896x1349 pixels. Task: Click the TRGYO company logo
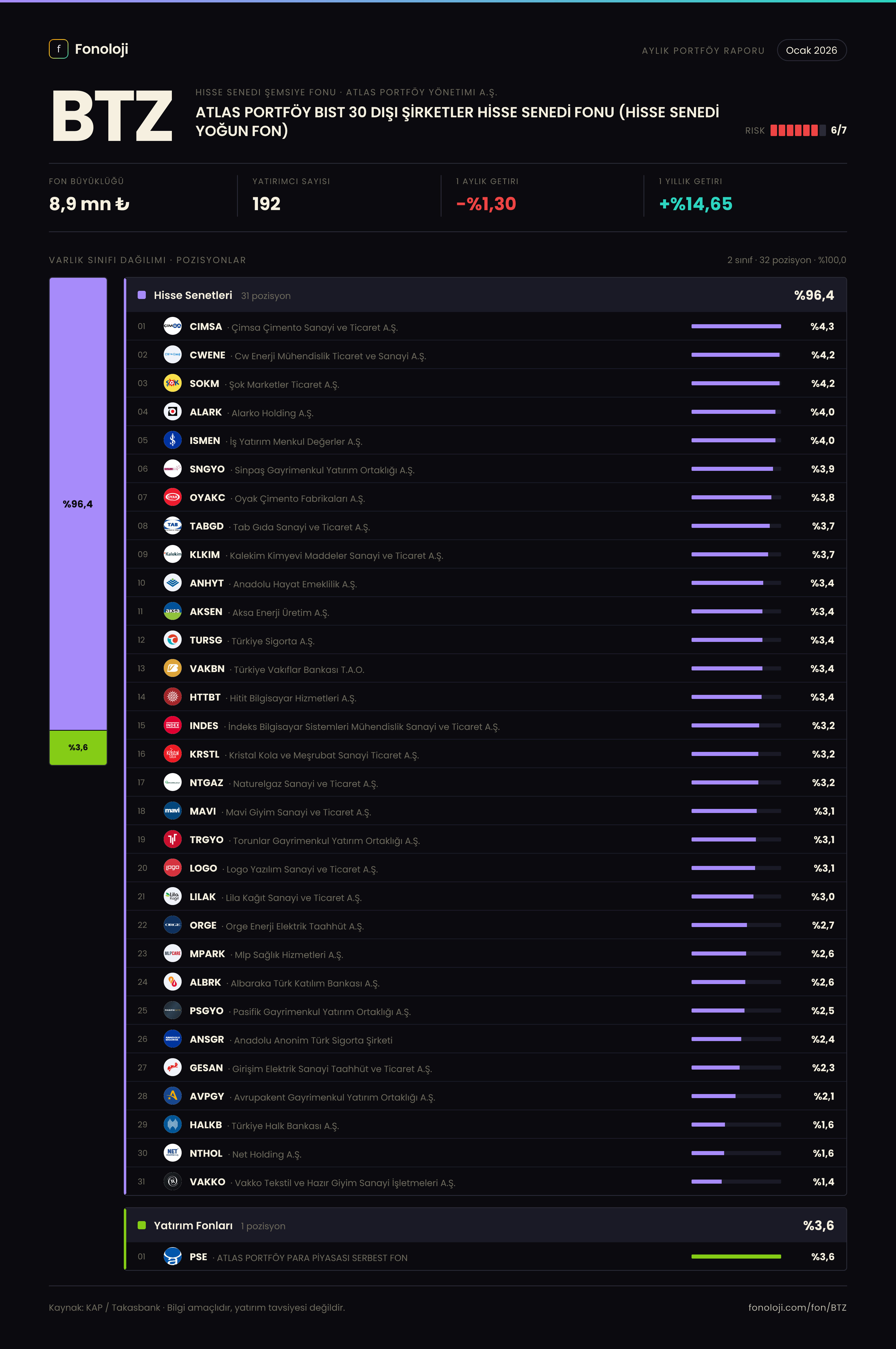pos(173,839)
